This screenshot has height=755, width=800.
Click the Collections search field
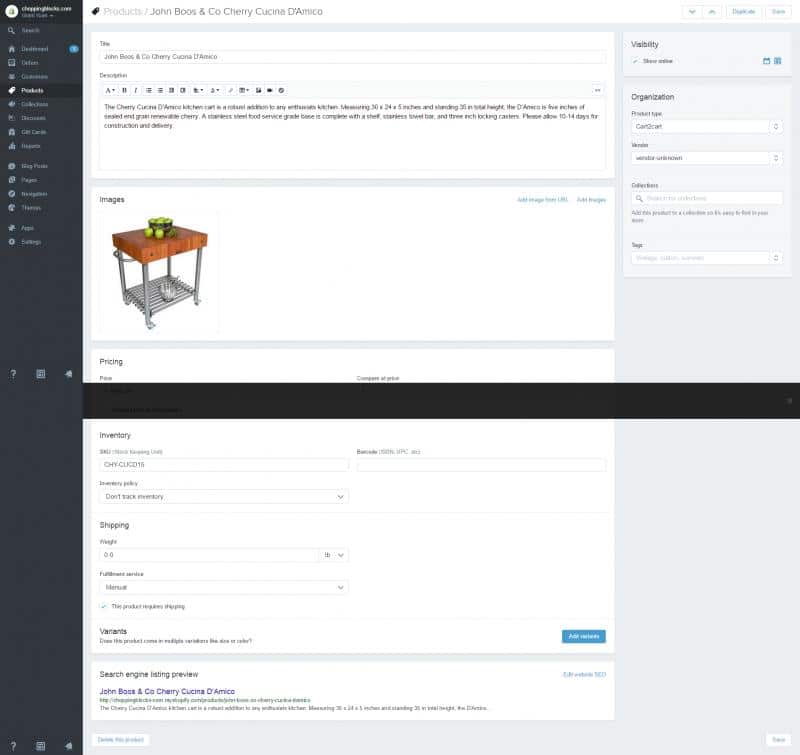(707, 198)
